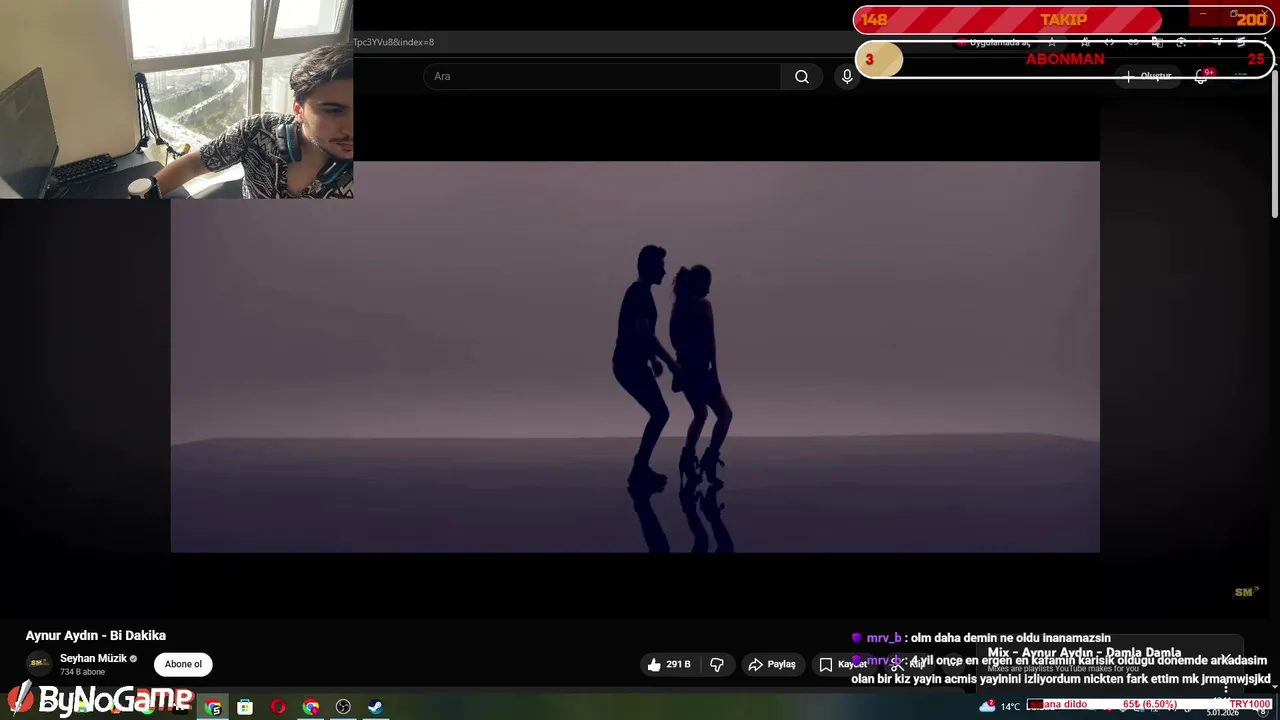Activate voice search microphone icon

point(847,77)
